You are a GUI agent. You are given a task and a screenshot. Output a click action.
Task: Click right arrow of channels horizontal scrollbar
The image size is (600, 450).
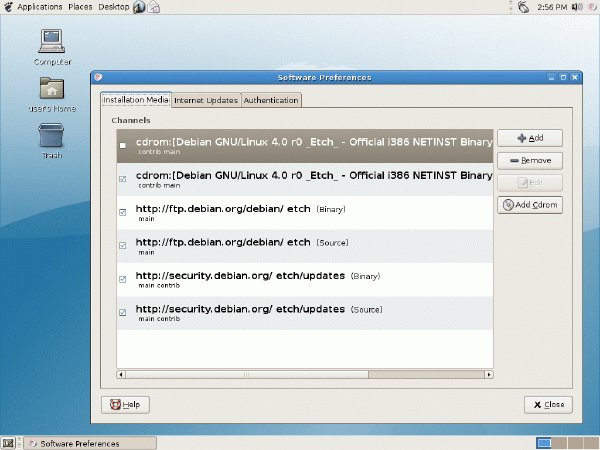489,374
